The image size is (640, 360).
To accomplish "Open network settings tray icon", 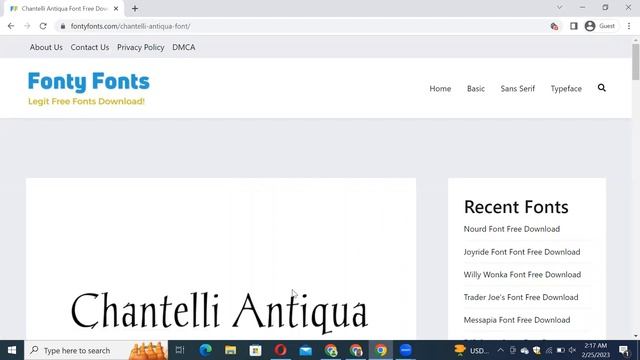I will point(549,350).
